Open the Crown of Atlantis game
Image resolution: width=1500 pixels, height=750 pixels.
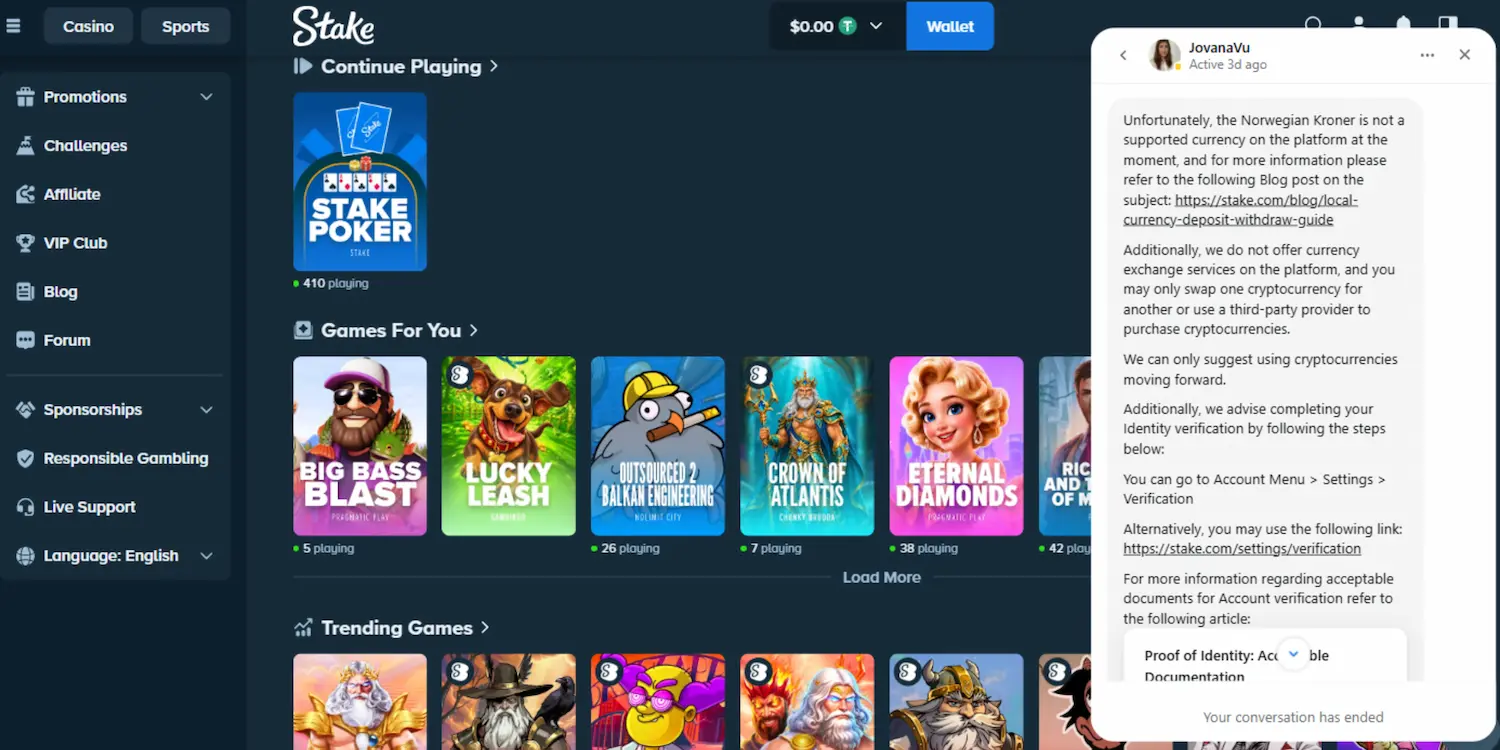click(807, 446)
